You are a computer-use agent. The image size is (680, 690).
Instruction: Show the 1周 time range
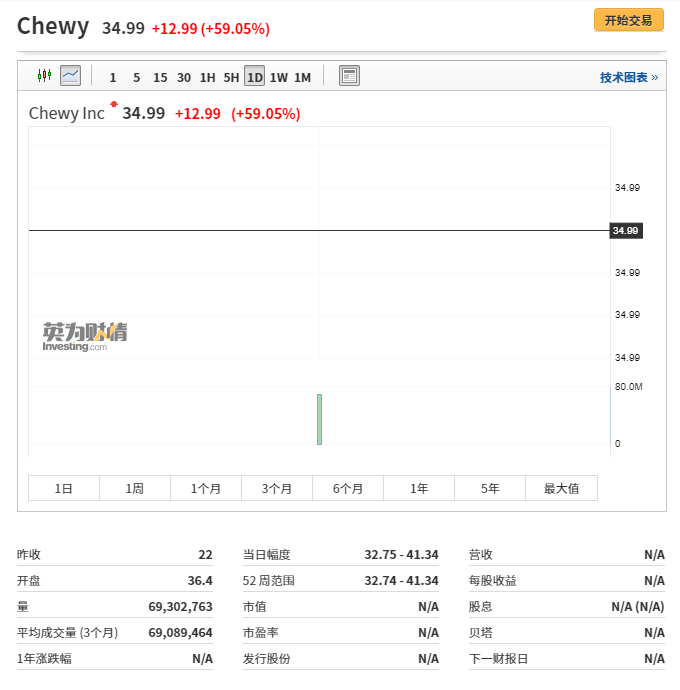(x=135, y=488)
